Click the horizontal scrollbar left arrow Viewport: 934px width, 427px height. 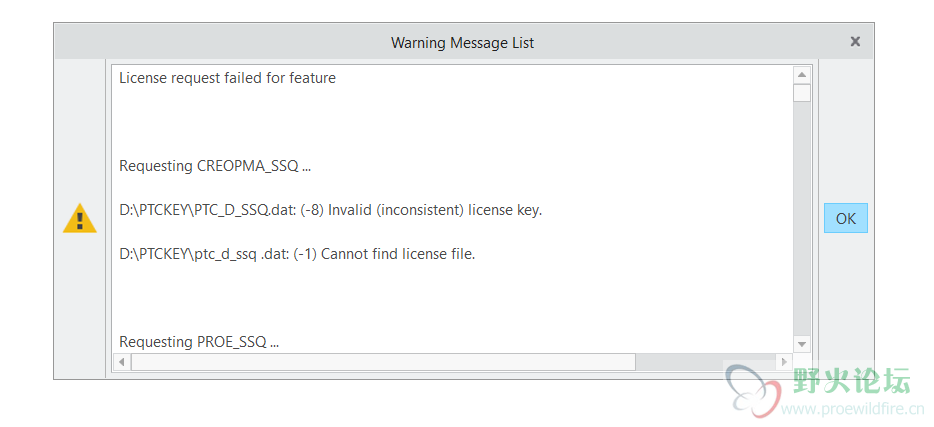(x=122, y=361)
